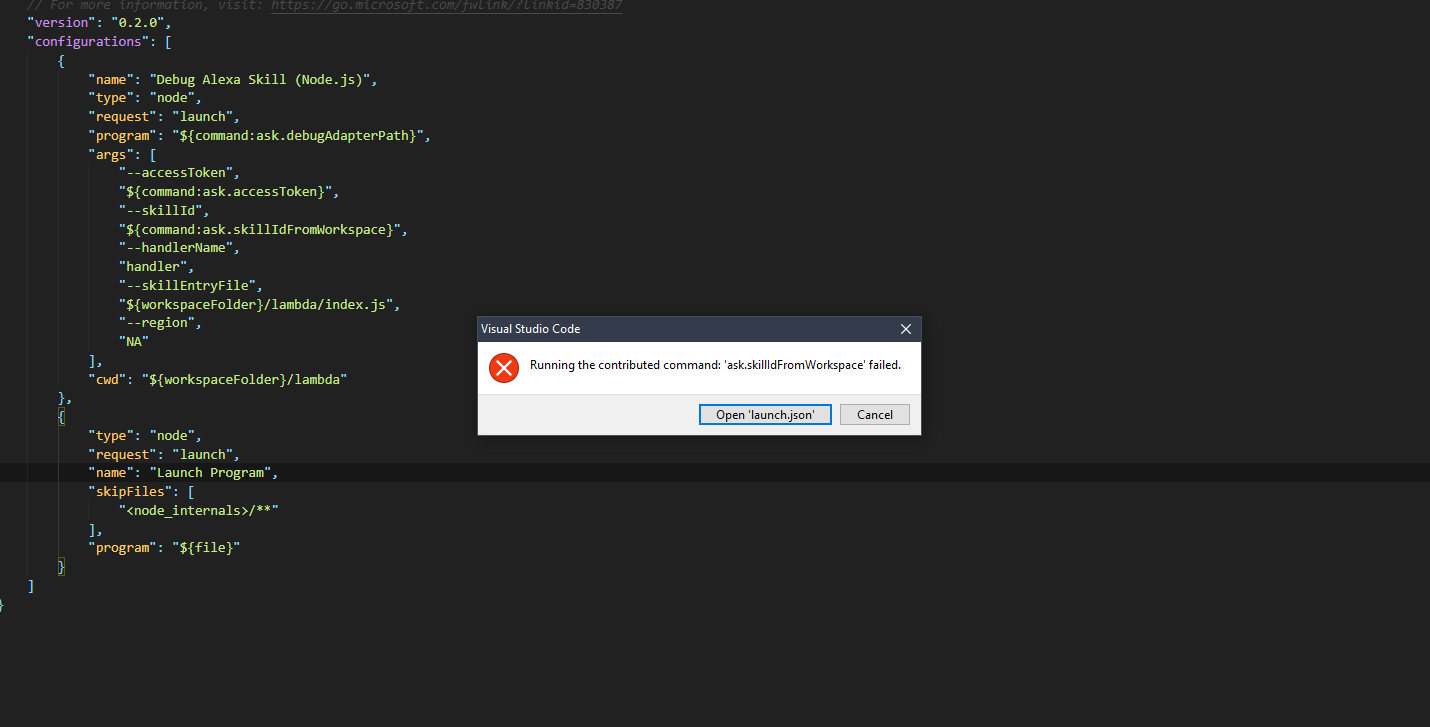Click the <node_internals>/** skipFiles entry

coord(200,510)
